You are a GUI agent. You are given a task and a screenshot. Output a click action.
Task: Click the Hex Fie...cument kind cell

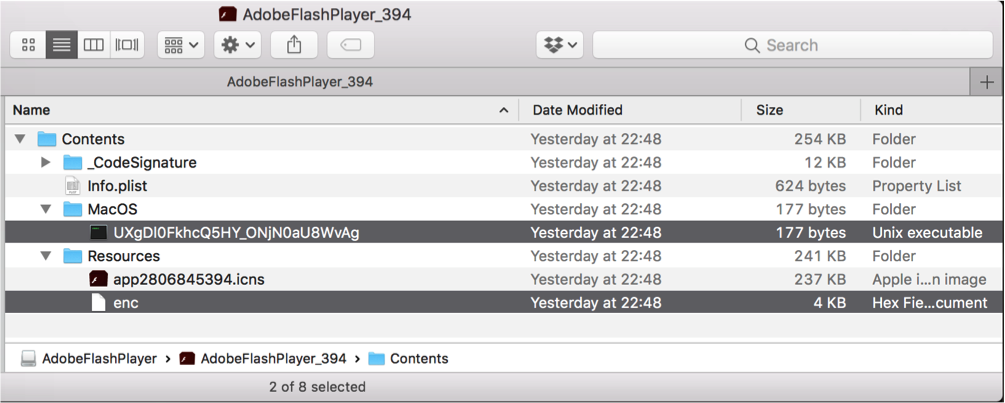tap(930, 302)
